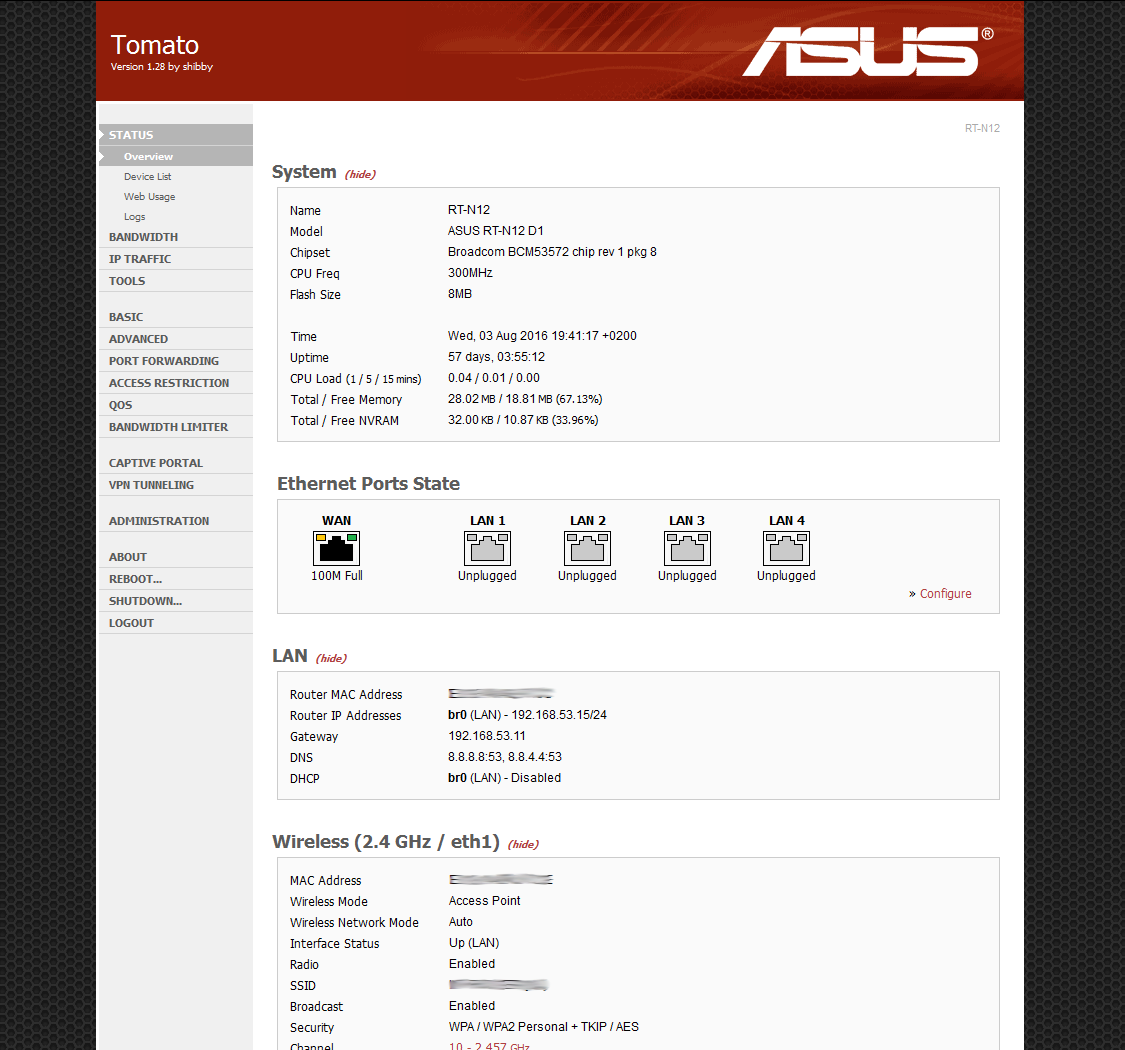Click the uptime value 57 days

click(x=496, y=357)
